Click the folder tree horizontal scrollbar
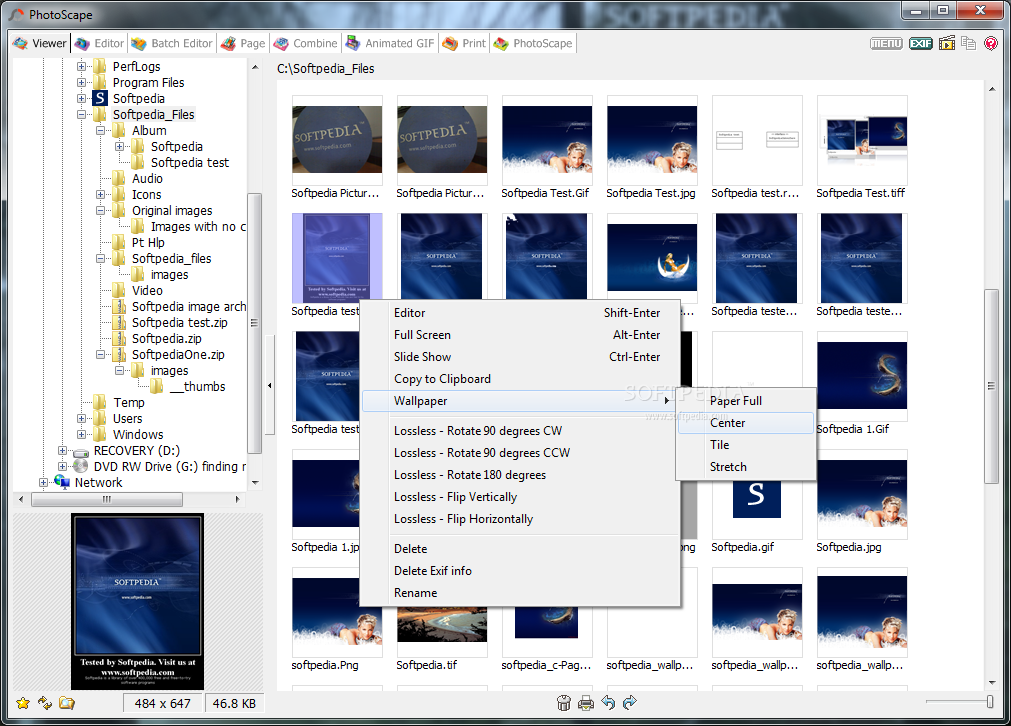 tap(107, 499)
